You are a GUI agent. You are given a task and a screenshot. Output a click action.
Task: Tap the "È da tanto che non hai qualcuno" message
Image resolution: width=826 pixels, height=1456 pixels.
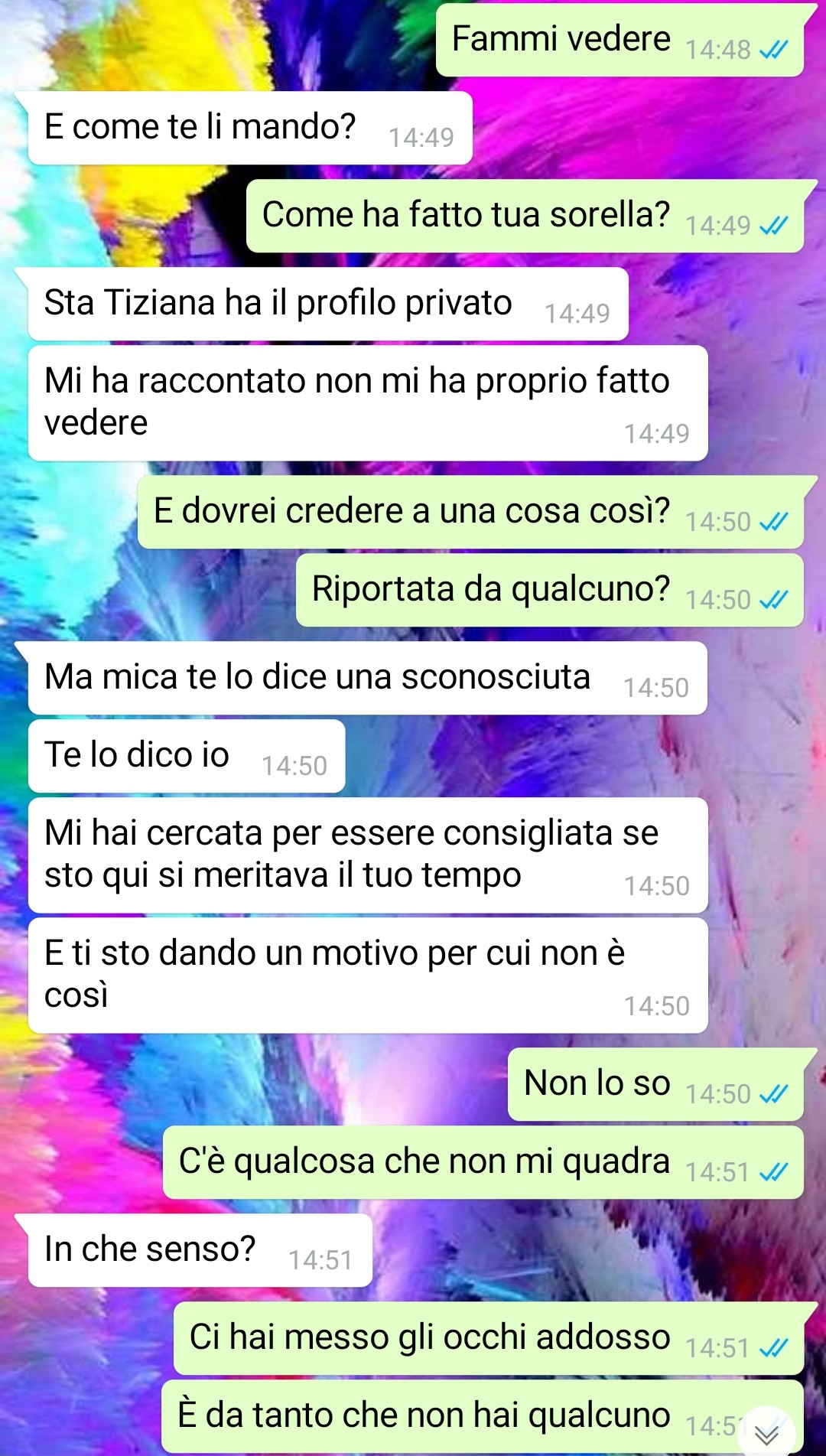coord(483,1416)
